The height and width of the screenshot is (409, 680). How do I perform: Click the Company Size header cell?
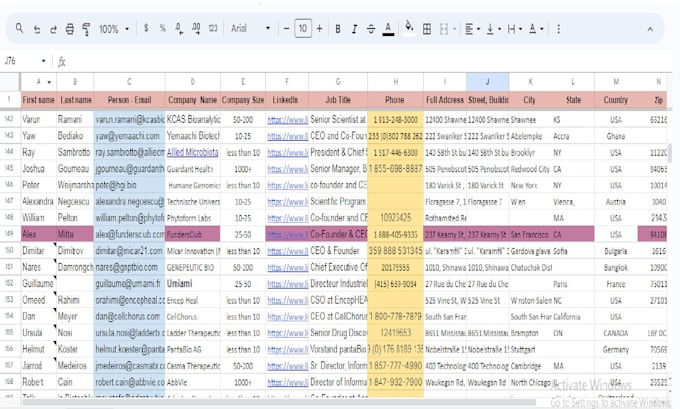click(243, 100)
